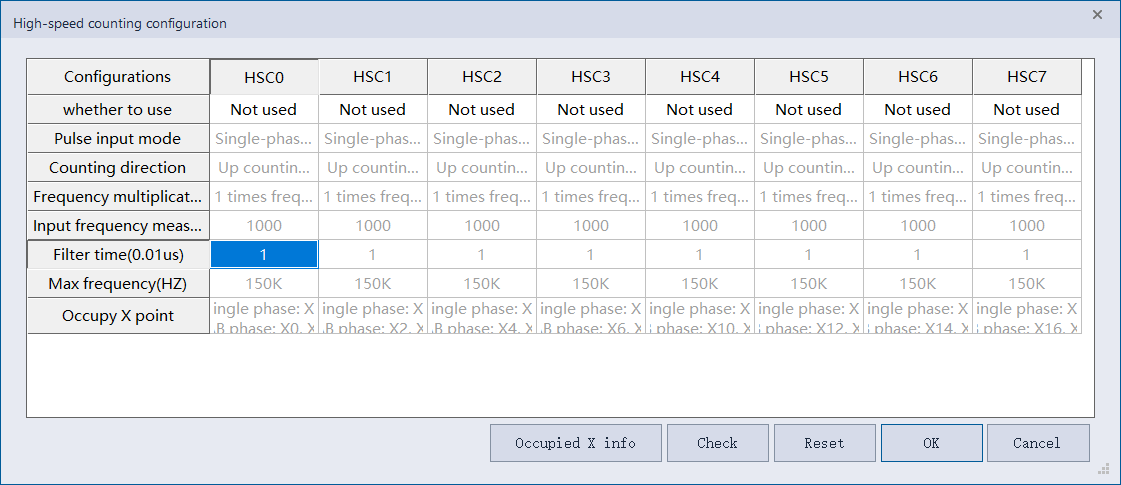The height and width of the screenshot is (485, 1121).
Task: Close the High-speed counting configuration dialog
Action: (x=1097, y=15)
